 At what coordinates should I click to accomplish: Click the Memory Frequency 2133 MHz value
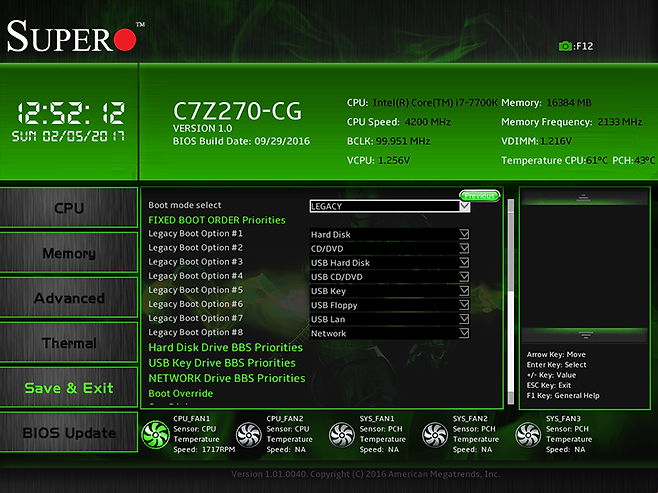pyautogui.click(x=620, y=122)
